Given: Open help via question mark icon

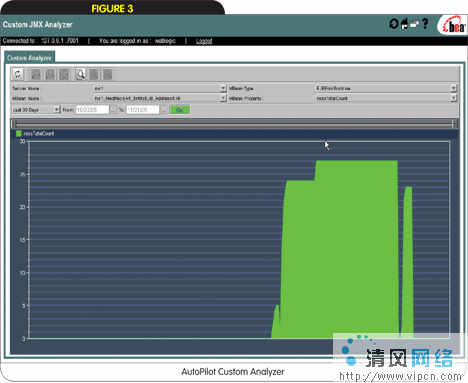Looking at the screenshot, I should click(425, 24).
